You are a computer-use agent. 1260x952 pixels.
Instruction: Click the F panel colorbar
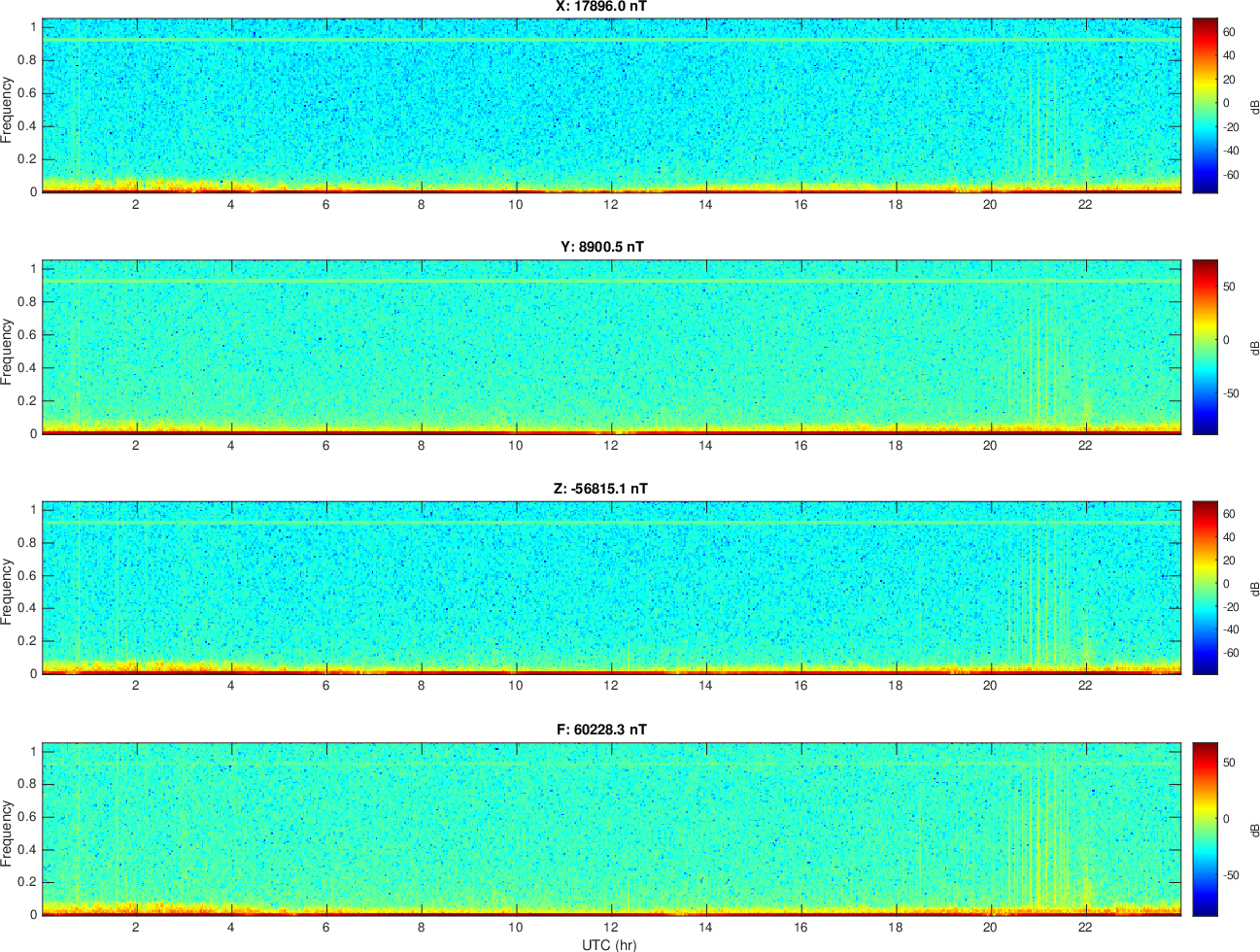point(1205,829)
